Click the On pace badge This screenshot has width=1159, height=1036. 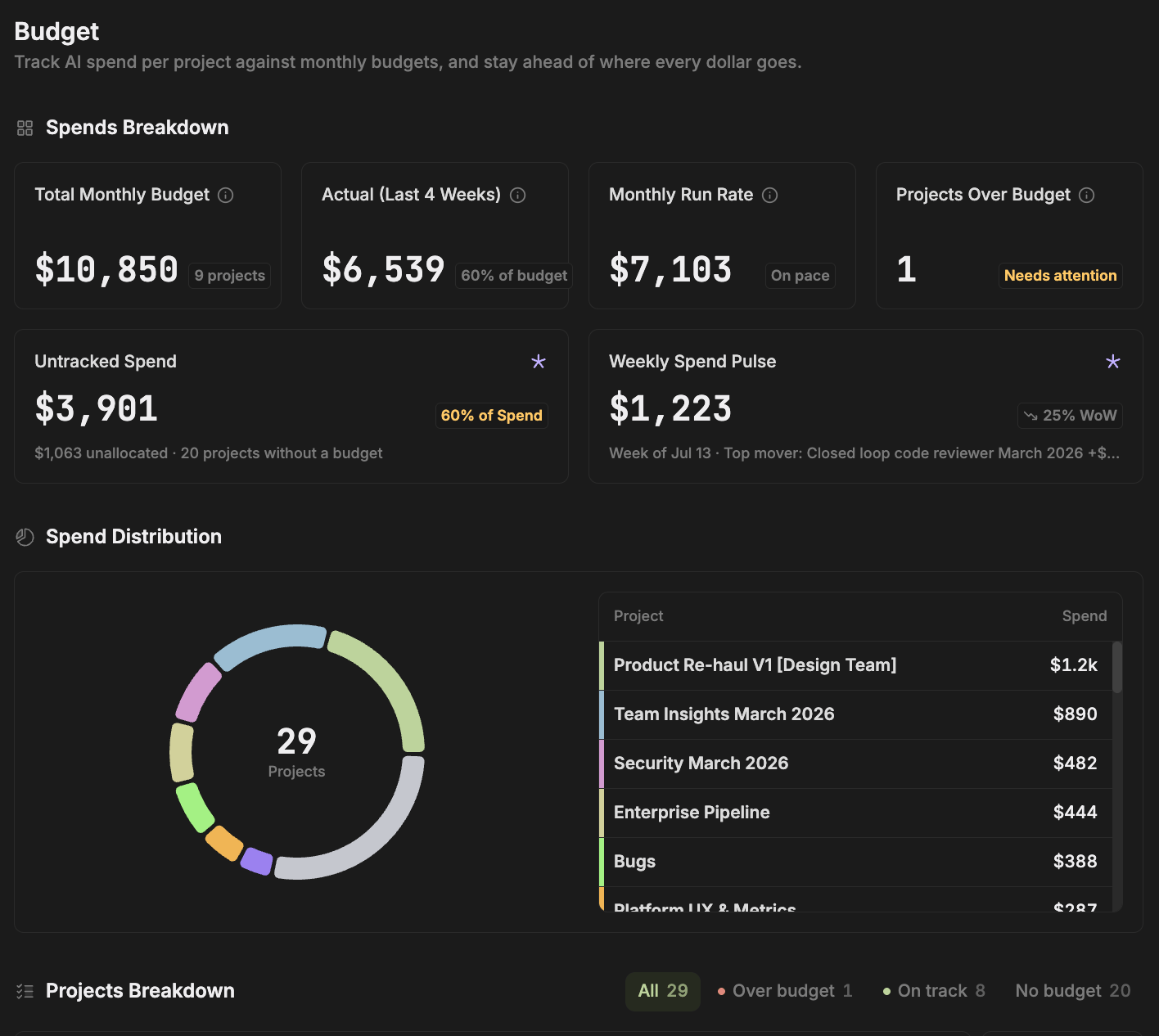800,276
